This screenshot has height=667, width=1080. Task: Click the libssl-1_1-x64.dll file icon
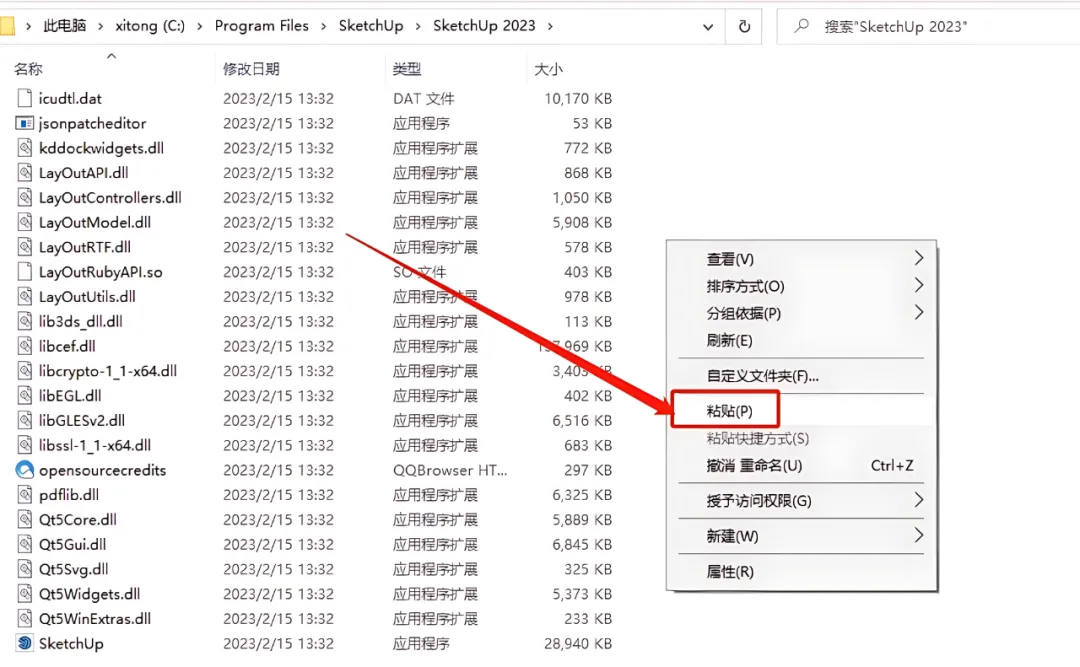[25, 446]
